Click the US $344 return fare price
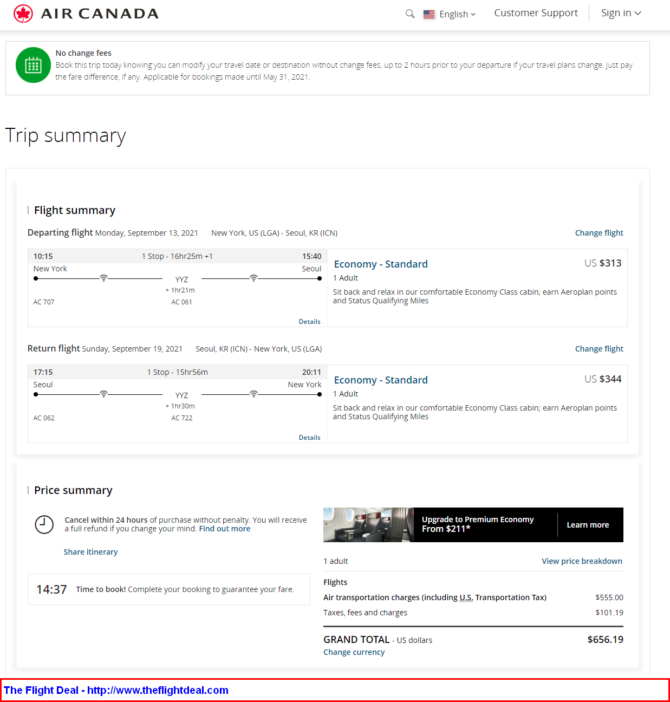670x702 pixels. pos(602,379)
